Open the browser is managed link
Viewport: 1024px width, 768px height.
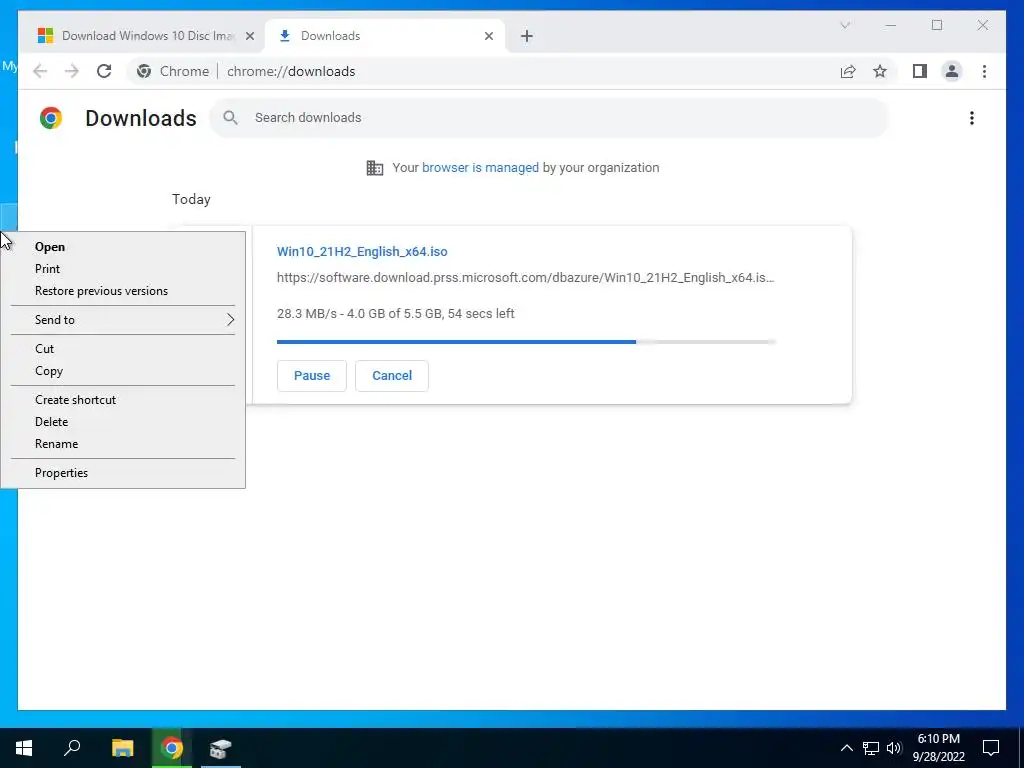coord(480,168)
